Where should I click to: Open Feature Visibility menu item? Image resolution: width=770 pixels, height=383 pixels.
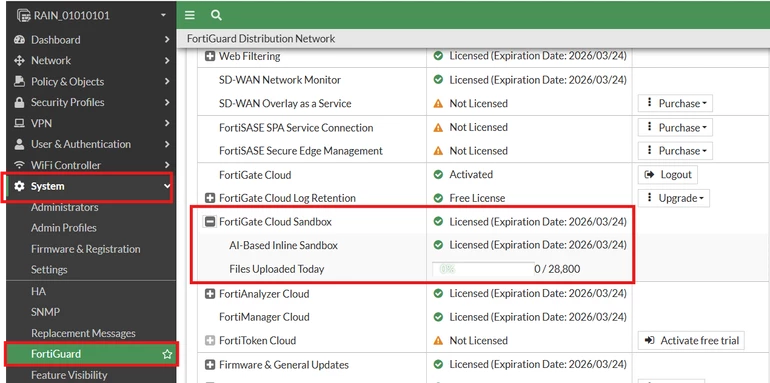pyautogui.click(x=69, y=375)
